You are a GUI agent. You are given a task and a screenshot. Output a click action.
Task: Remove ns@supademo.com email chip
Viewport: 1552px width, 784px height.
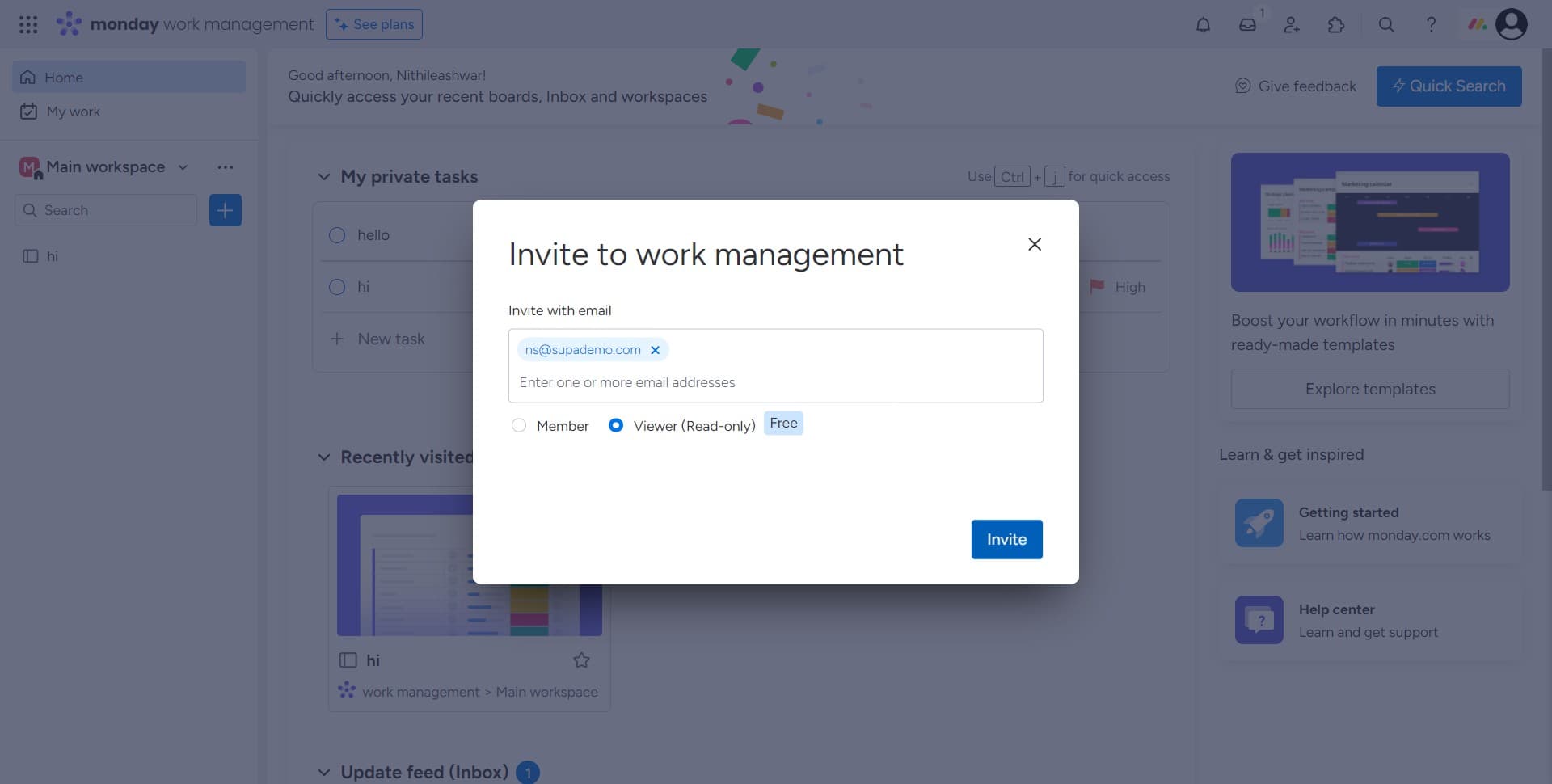[x=656, y=349]
